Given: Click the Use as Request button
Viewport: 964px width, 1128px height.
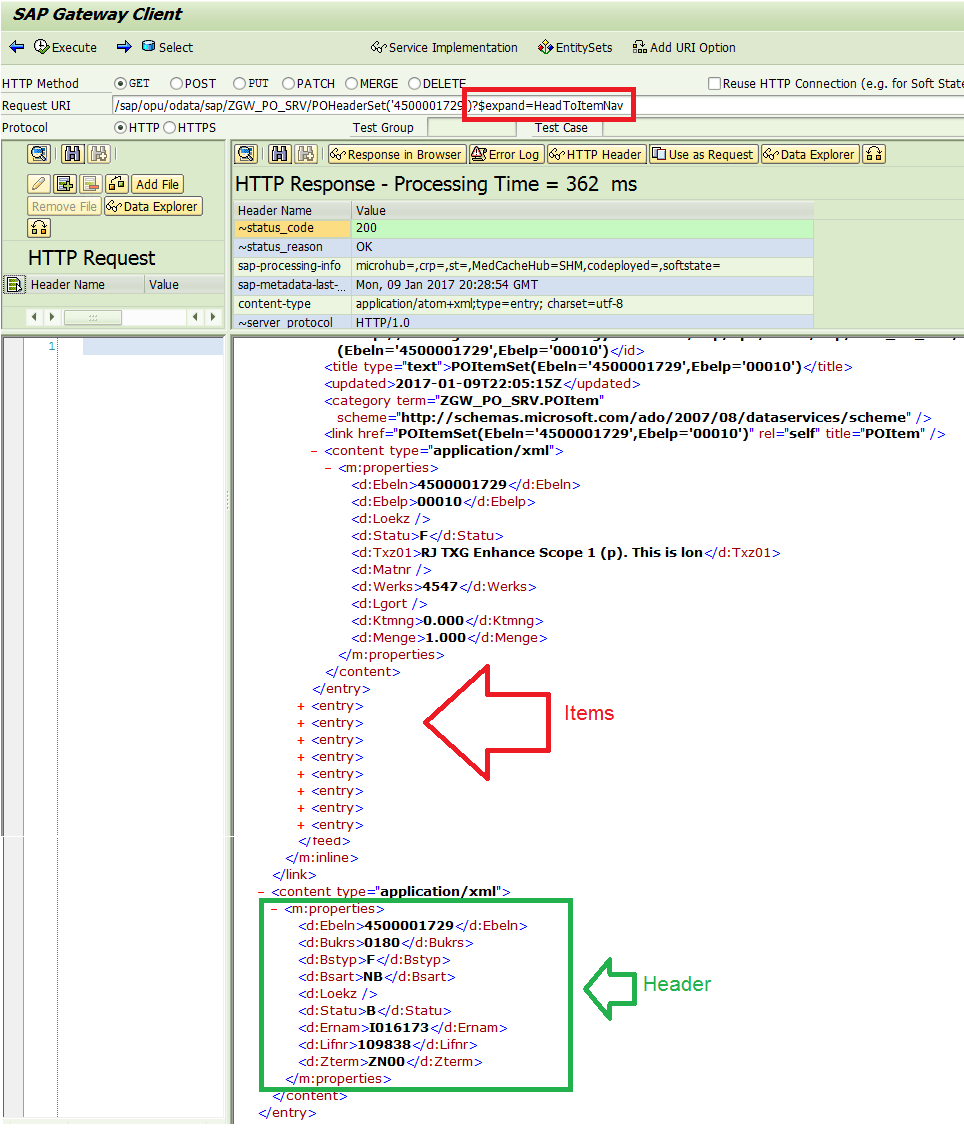Looking at the screenshot, I should [x=703, y=154].
